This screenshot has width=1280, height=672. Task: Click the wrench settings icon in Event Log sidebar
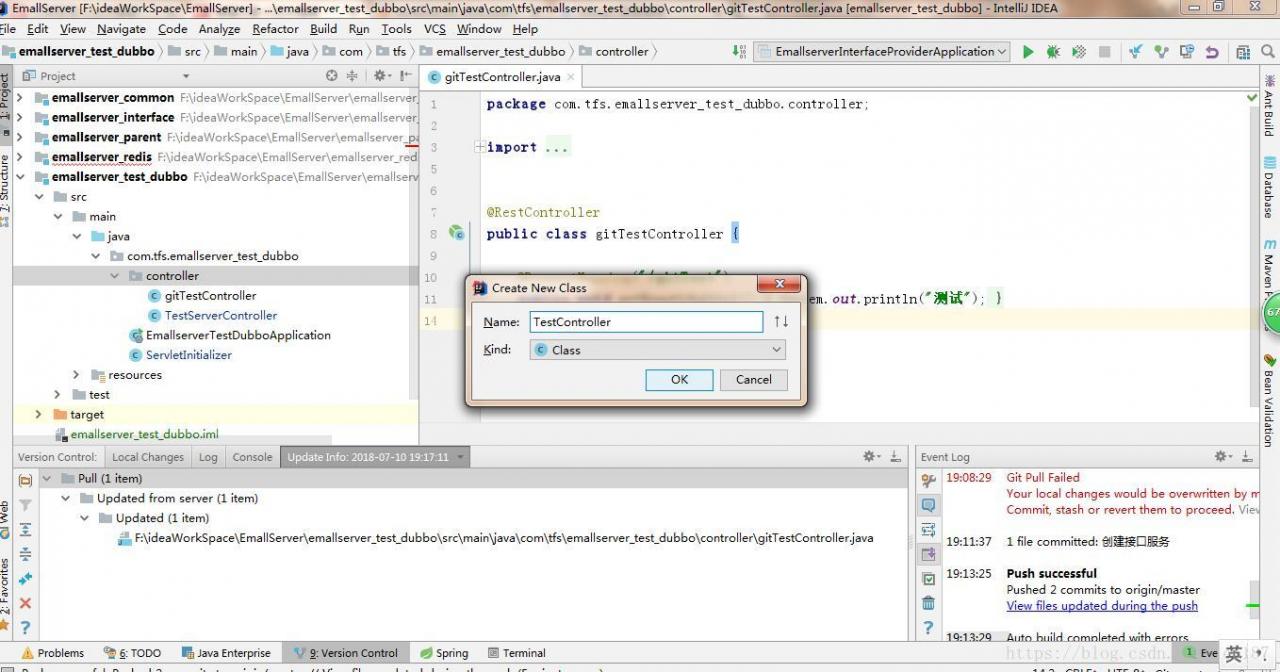(929, 481)
